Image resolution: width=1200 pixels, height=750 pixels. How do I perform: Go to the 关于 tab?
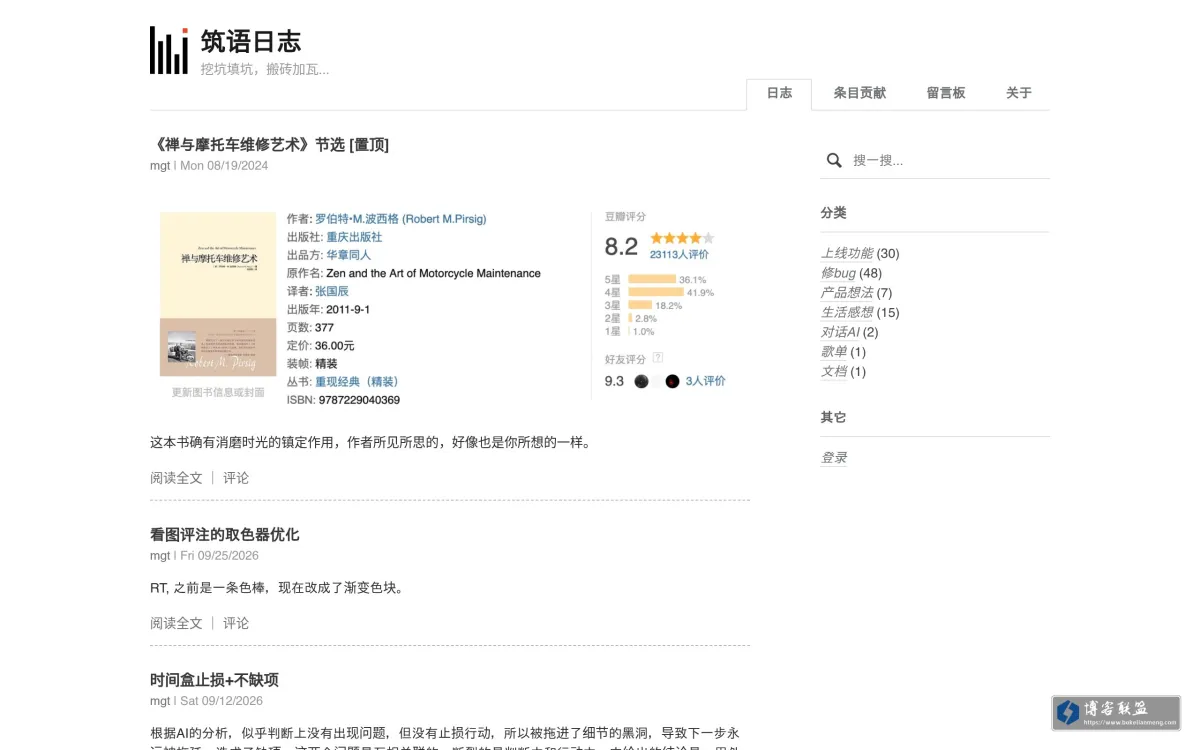(1019, 93)
